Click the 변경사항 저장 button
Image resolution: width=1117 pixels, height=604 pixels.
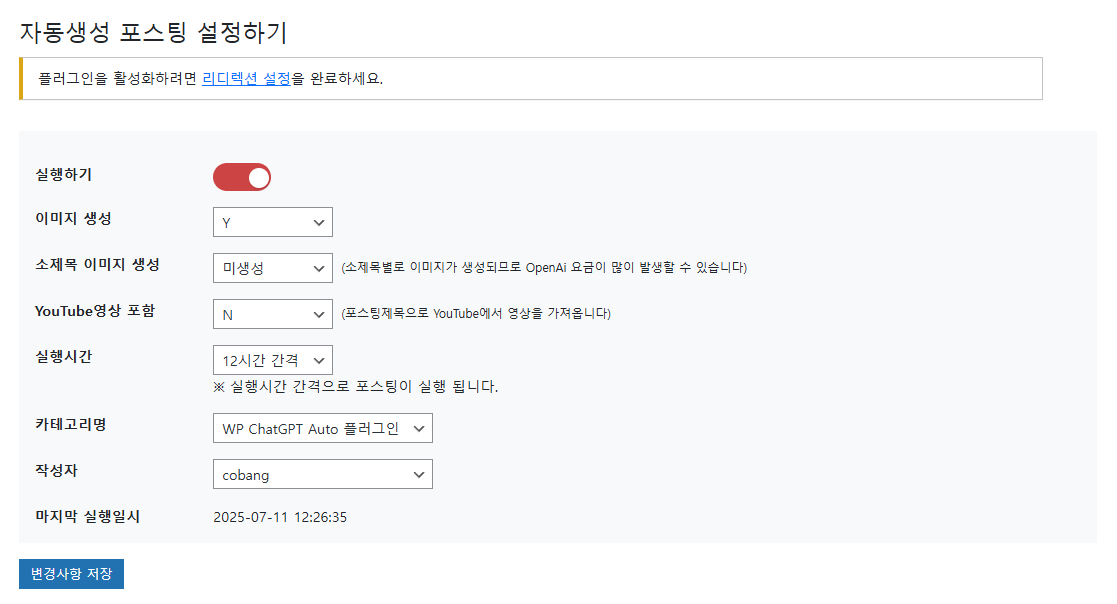tap(71, 574)
